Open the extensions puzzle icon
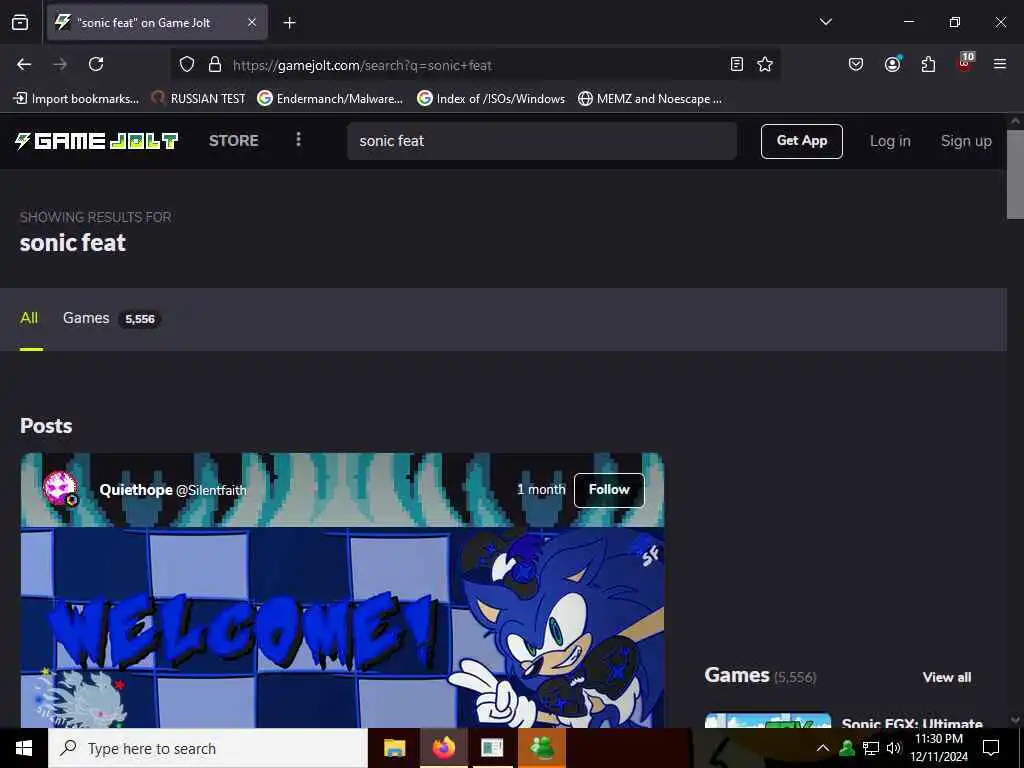 coord(928,64)
